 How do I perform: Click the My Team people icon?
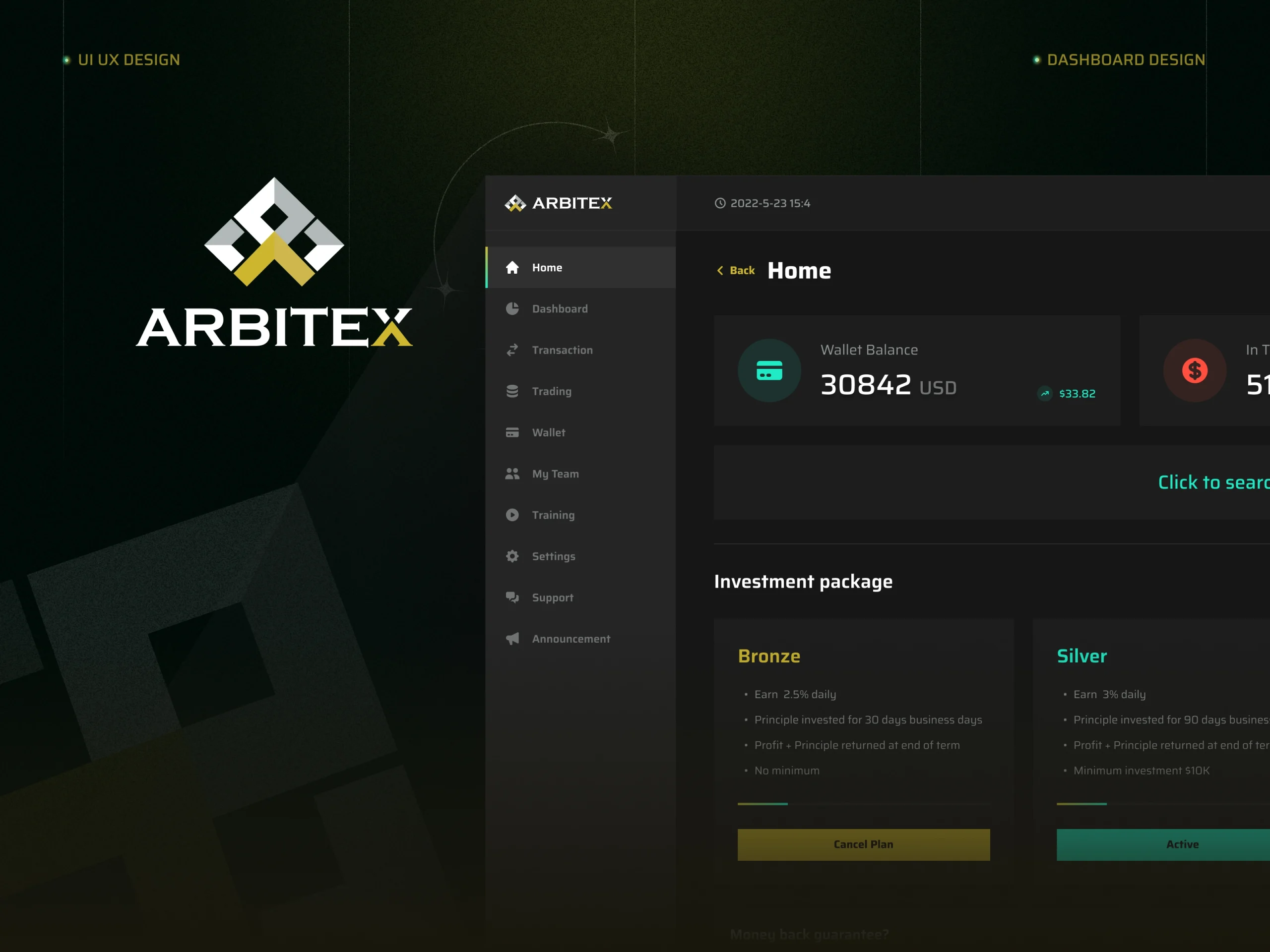coord(512,474)
